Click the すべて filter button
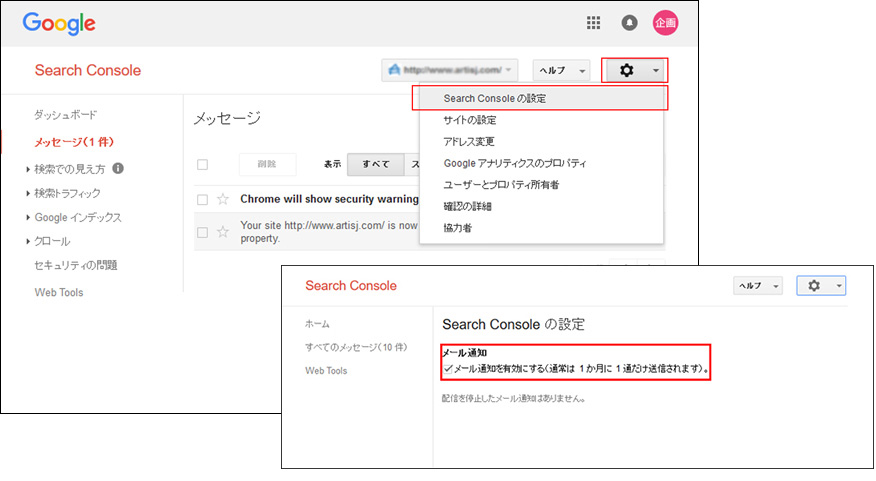The image size is (876, 481). click(x=375, y=164)
